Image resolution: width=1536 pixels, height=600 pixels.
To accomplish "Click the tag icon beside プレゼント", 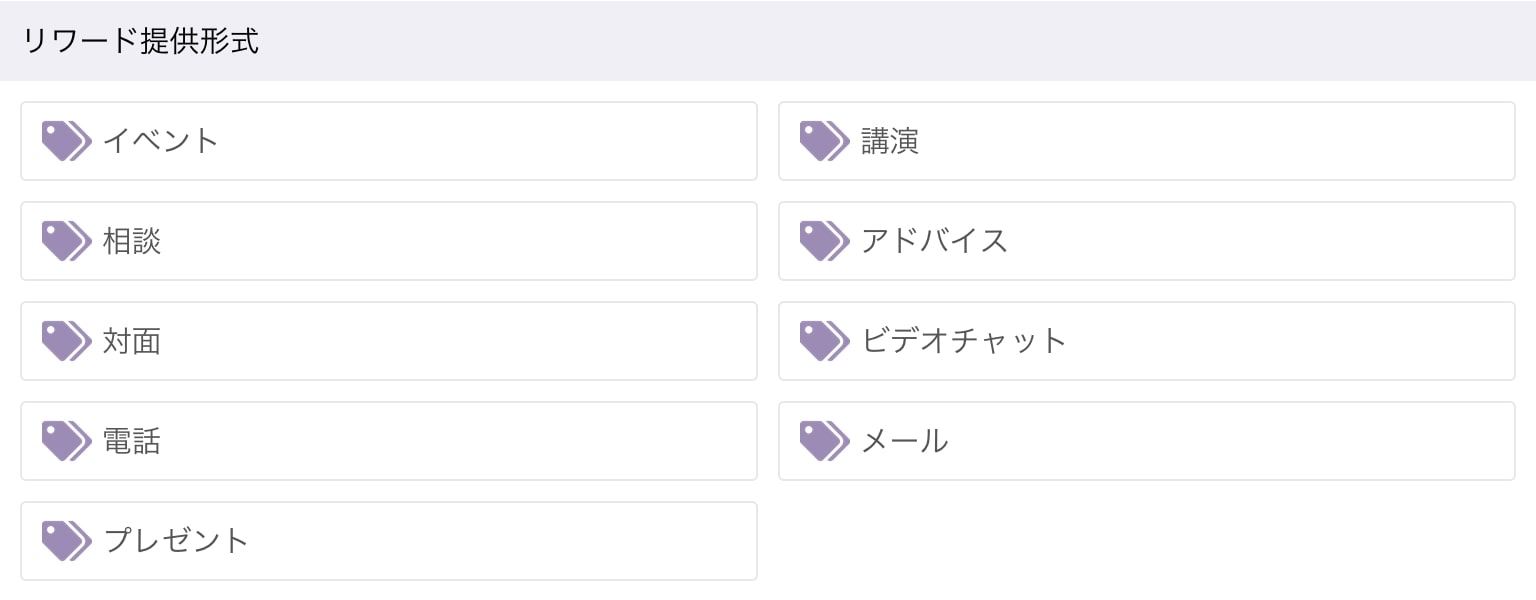I will [67, 541].
